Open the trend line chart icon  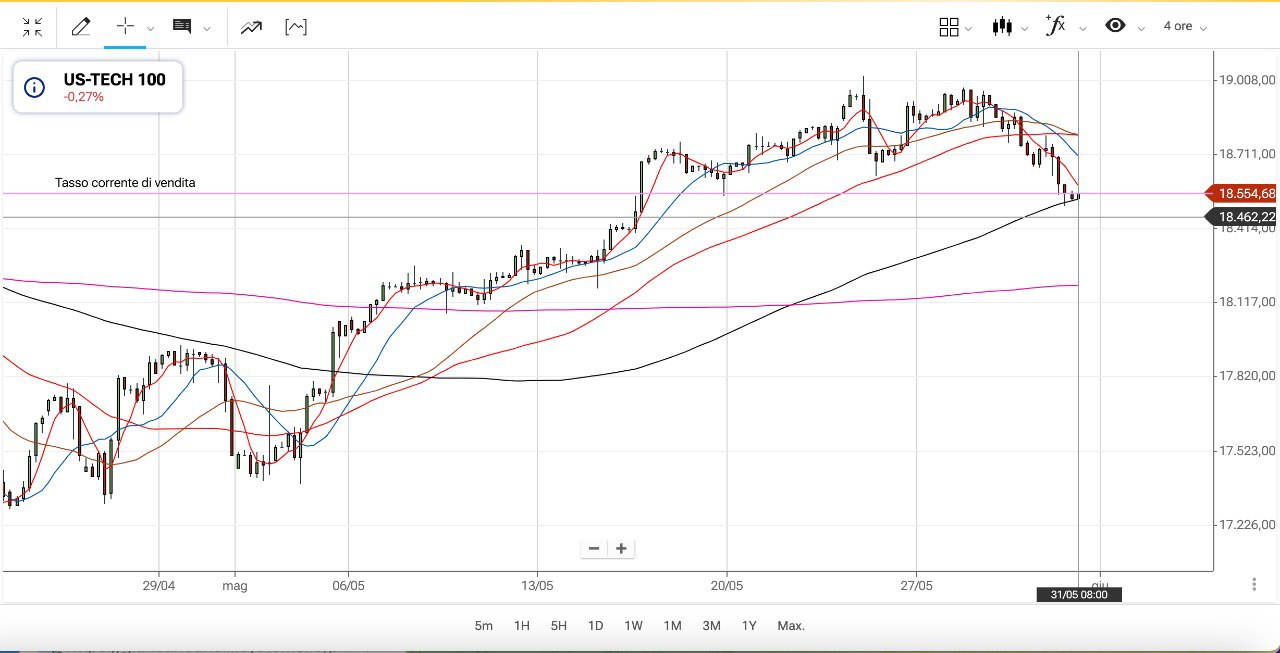(x=251, y=27)
